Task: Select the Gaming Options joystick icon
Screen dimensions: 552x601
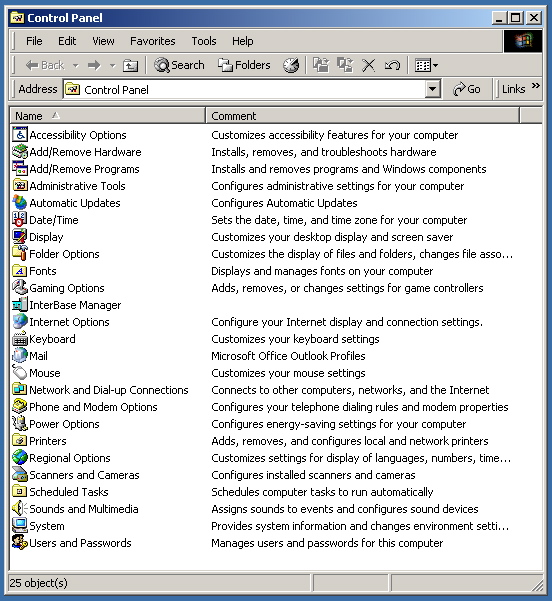Action: click(x=20, y=287)
